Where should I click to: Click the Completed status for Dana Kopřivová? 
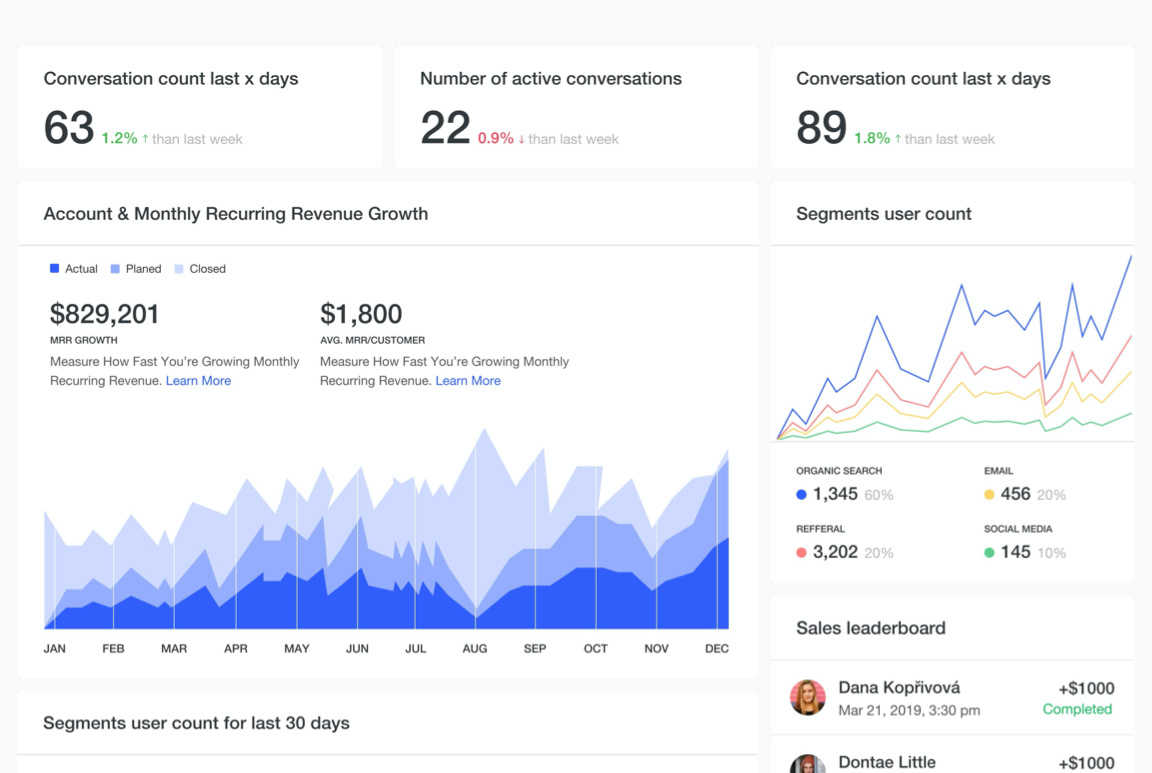coord(1077,709)
